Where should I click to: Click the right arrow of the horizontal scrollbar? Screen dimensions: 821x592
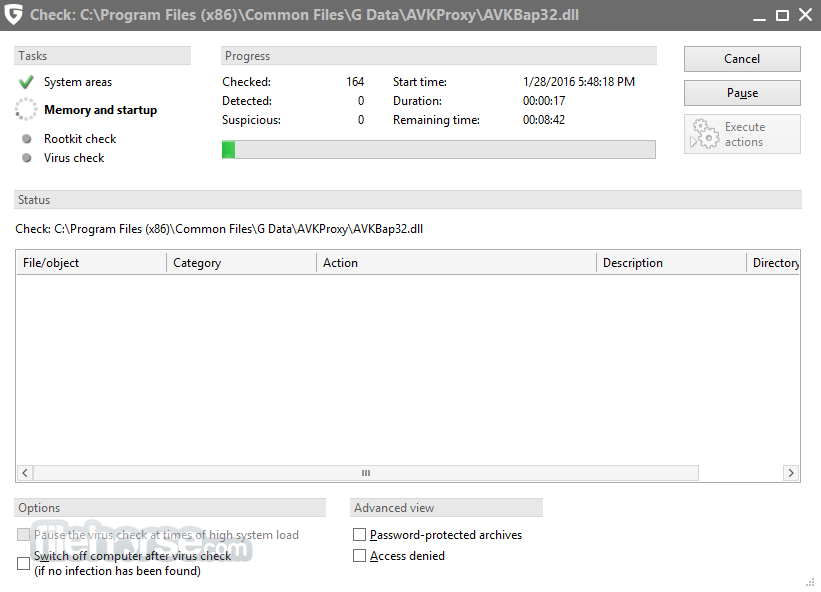791,473
